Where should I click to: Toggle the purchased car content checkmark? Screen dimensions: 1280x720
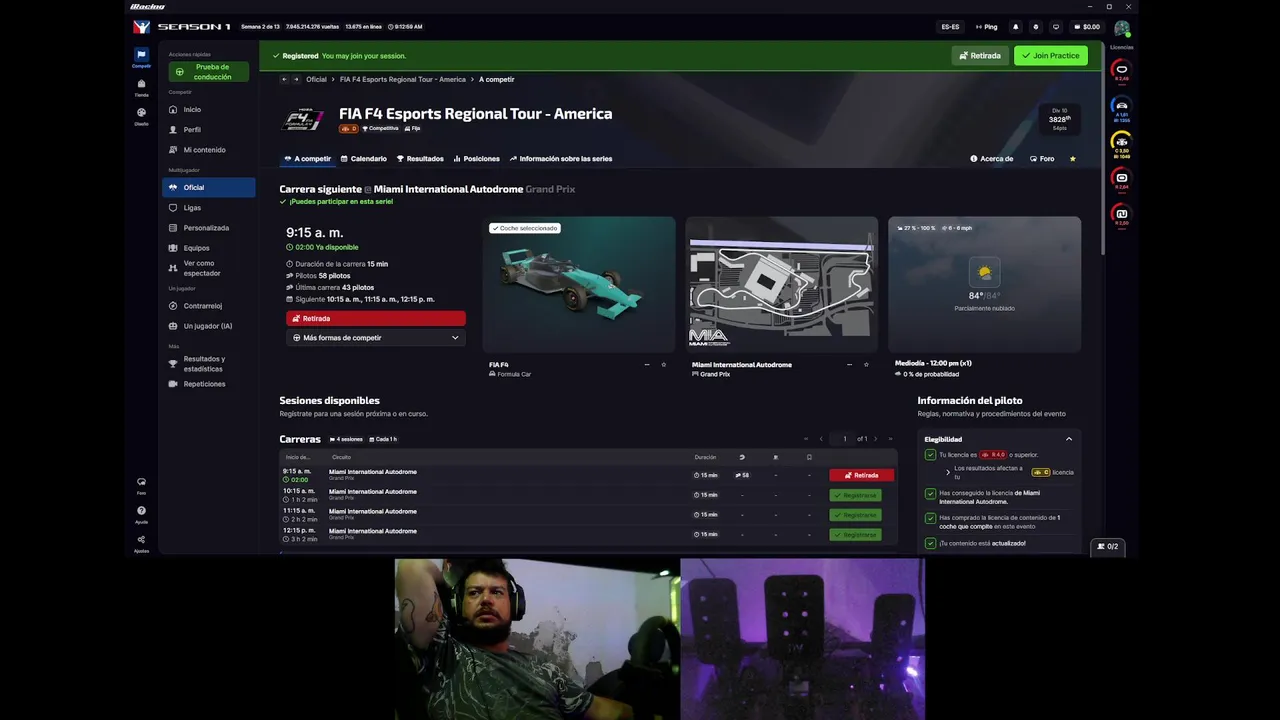tap(930, 518)
